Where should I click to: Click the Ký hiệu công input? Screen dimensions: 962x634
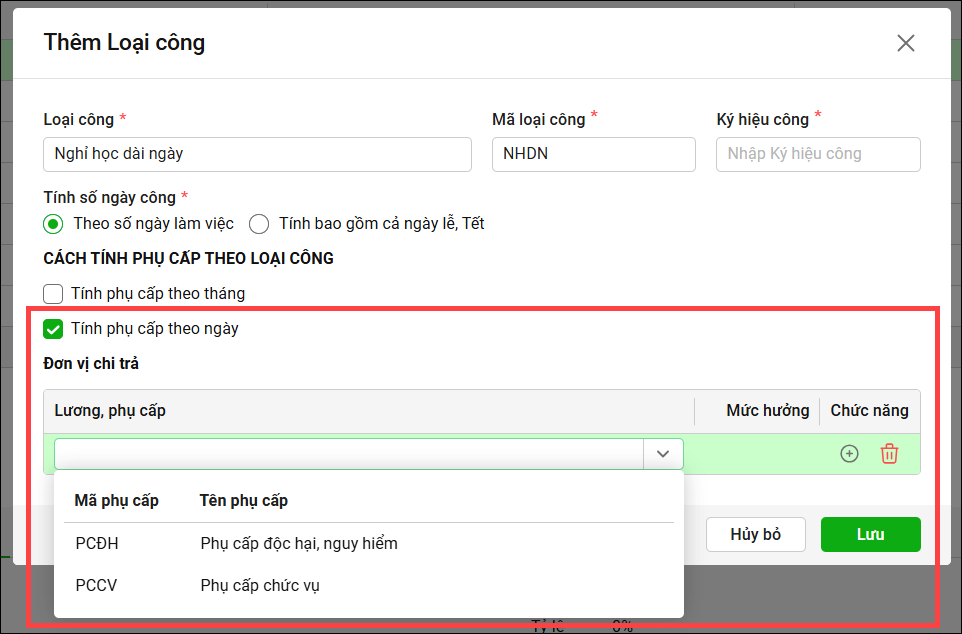tap(818, 154)
